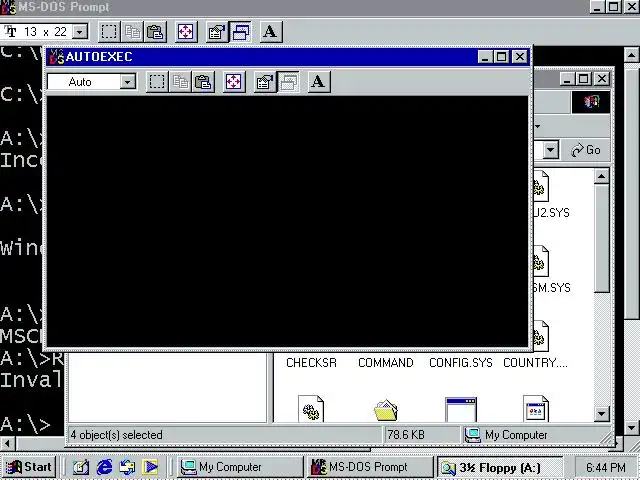Screen dimensions: 640x480
Task: Select file icon above the U2.SYS label
Action: (x=540, y=187)
